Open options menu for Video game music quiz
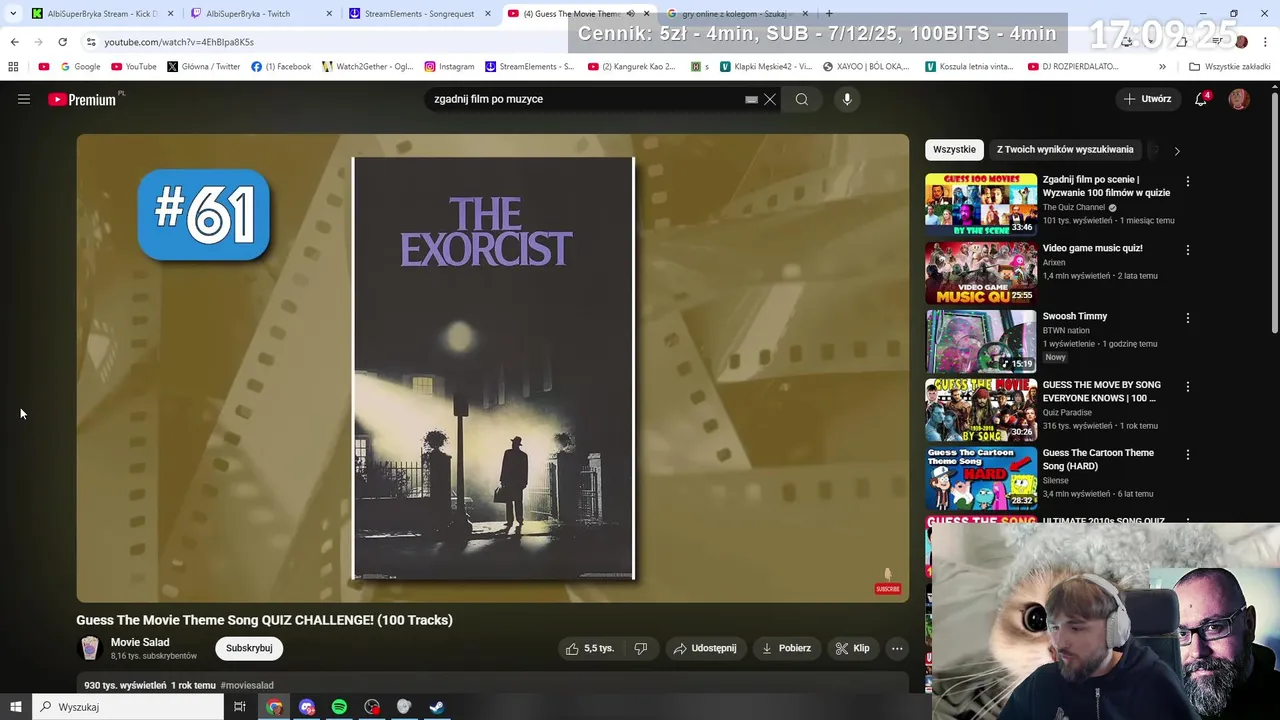Viewport: 1280px width, 720px height. click(1188, 250)
